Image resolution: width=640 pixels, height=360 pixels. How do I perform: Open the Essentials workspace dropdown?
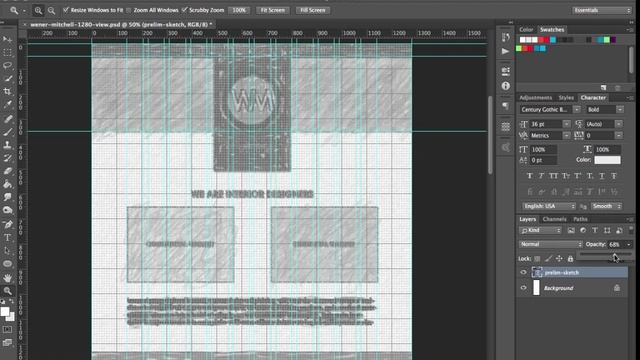click(602, 10)
